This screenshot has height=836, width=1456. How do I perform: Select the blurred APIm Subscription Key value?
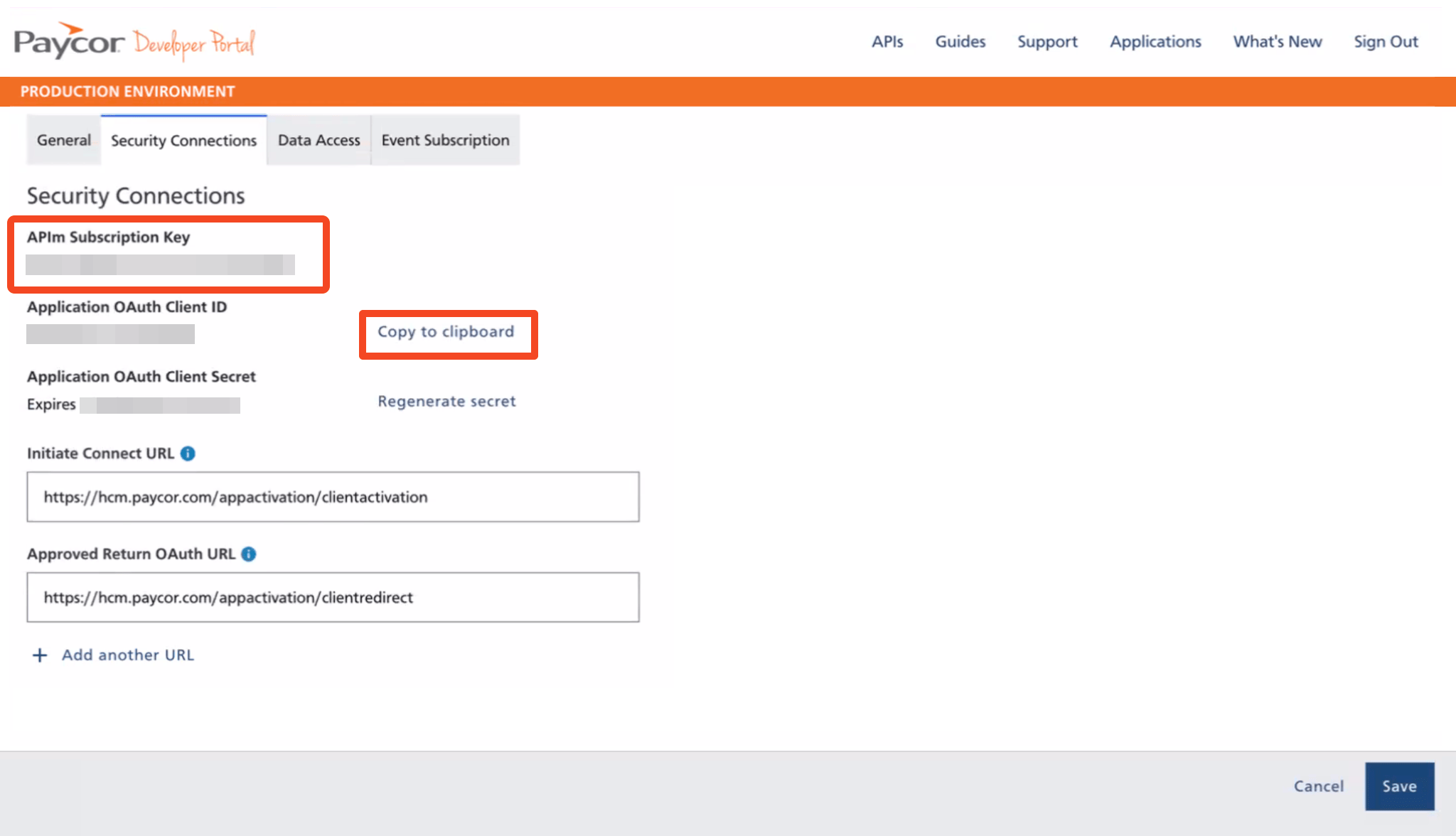160,264
